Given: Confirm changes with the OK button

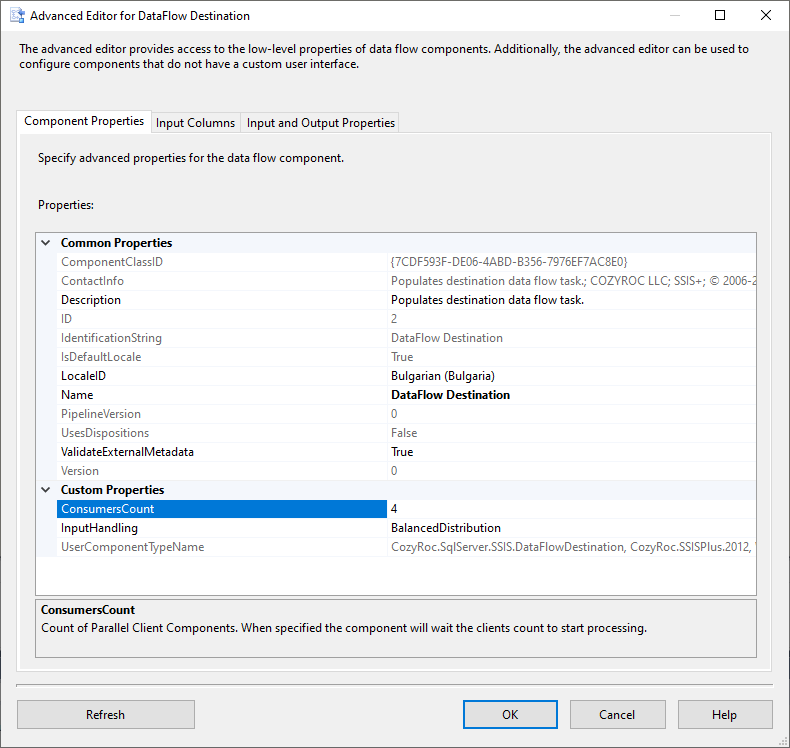Looking at the screenshot, I should point(510,714).
